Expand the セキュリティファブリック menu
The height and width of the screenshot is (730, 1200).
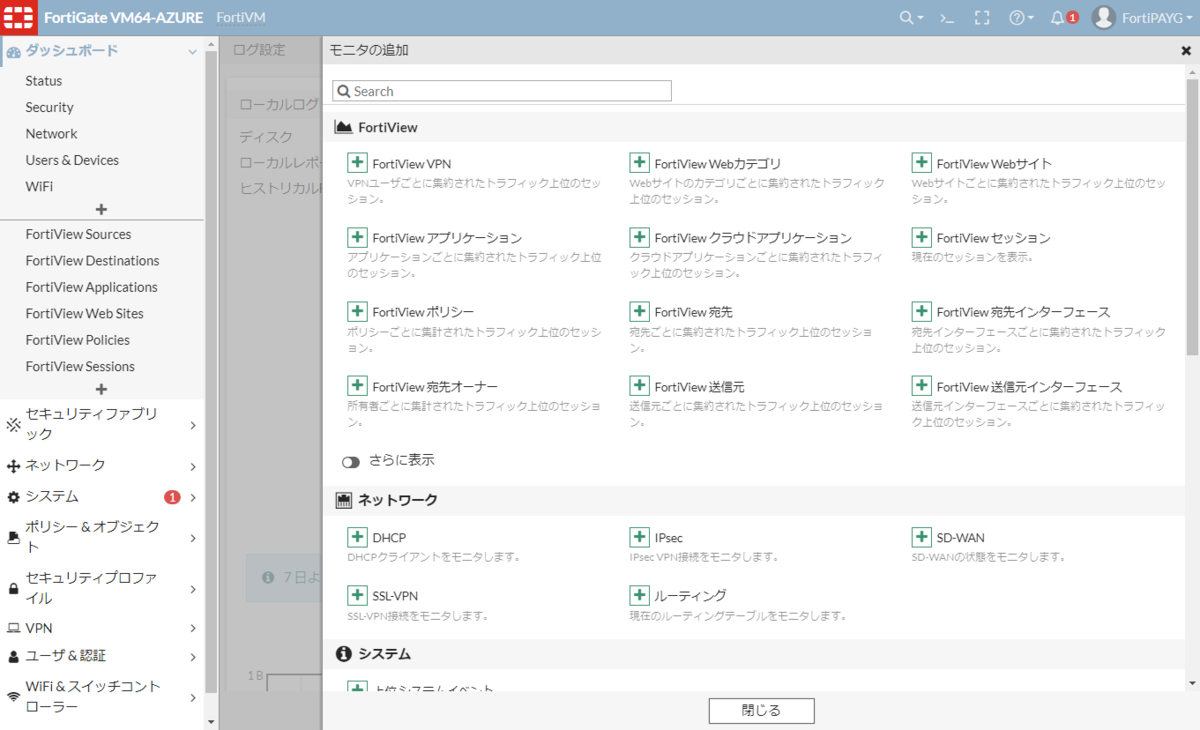click(x=101, y=424)
